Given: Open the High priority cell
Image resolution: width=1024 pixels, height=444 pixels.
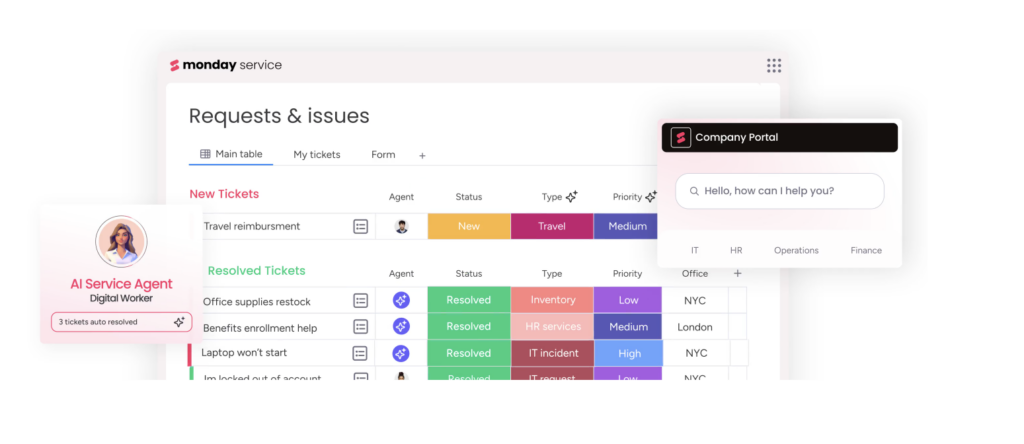Looking at the screenshot, I should (628, 353).
